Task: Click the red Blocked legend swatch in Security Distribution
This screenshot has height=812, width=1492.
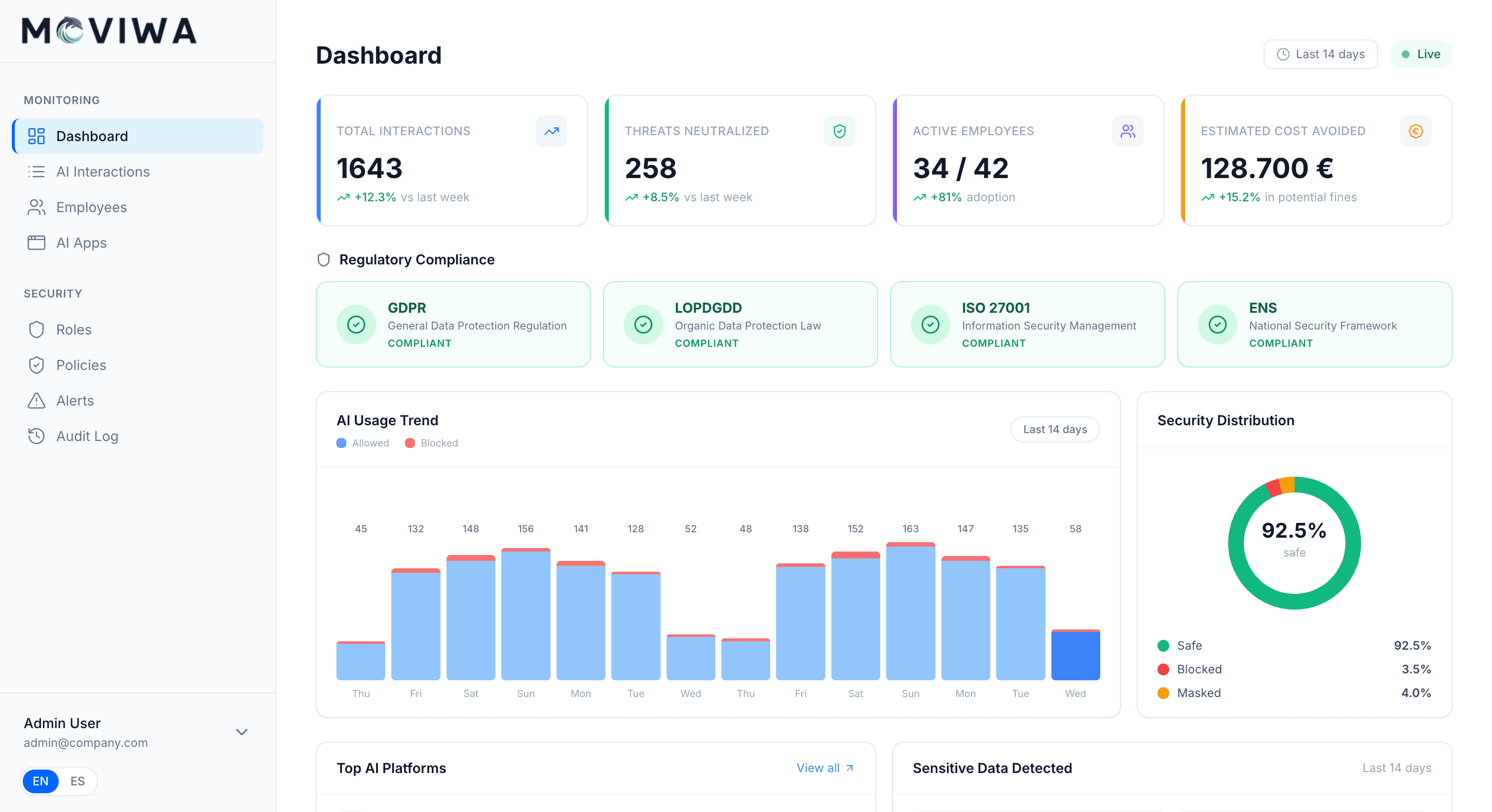Action: [1163, 669]
